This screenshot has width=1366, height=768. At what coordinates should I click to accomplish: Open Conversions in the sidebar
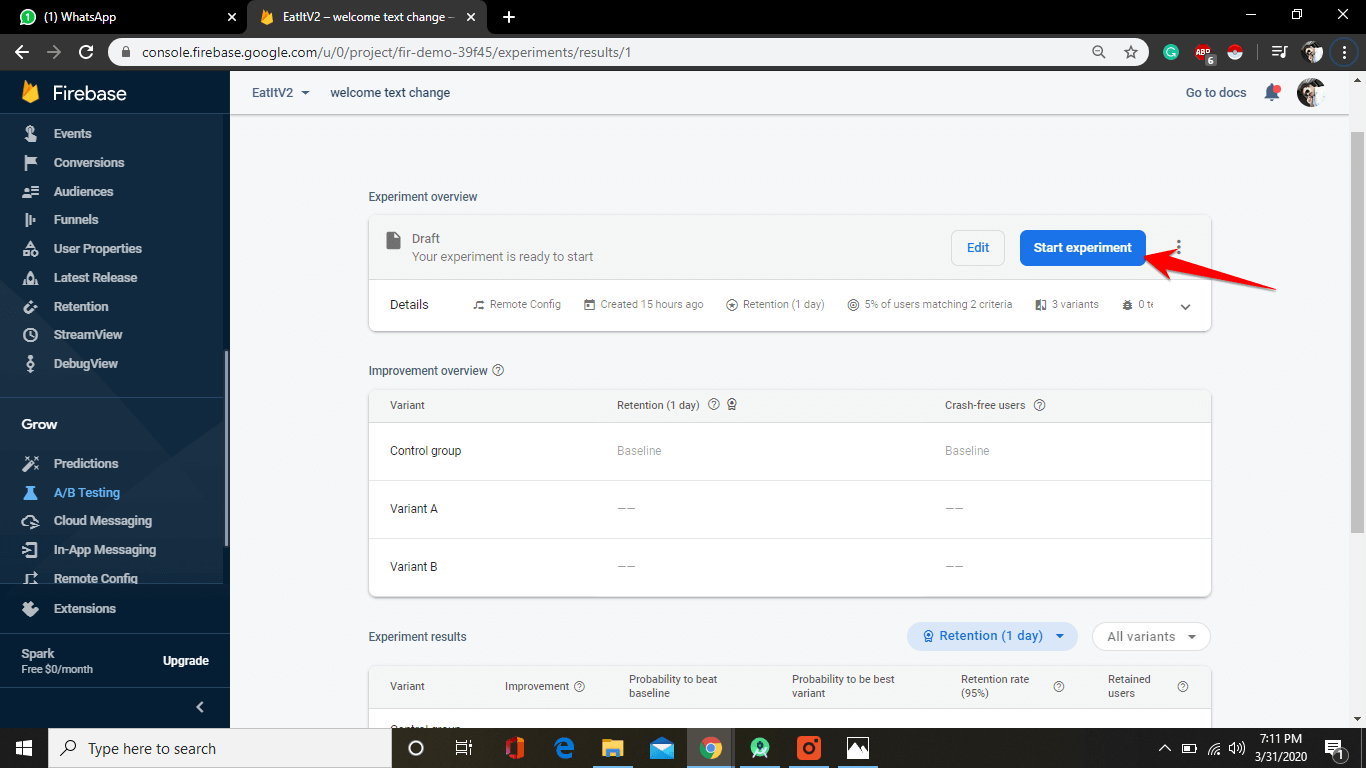click(89, 162)
